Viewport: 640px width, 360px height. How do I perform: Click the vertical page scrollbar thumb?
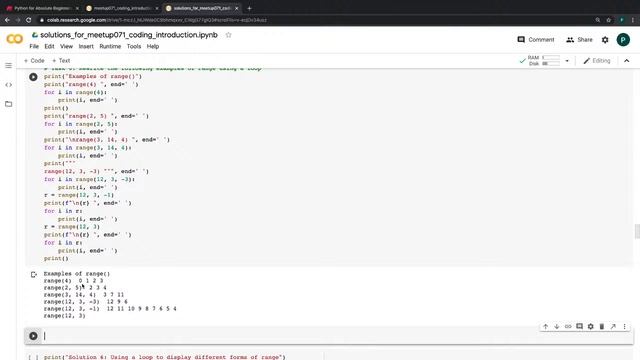(x=637, y=231)
